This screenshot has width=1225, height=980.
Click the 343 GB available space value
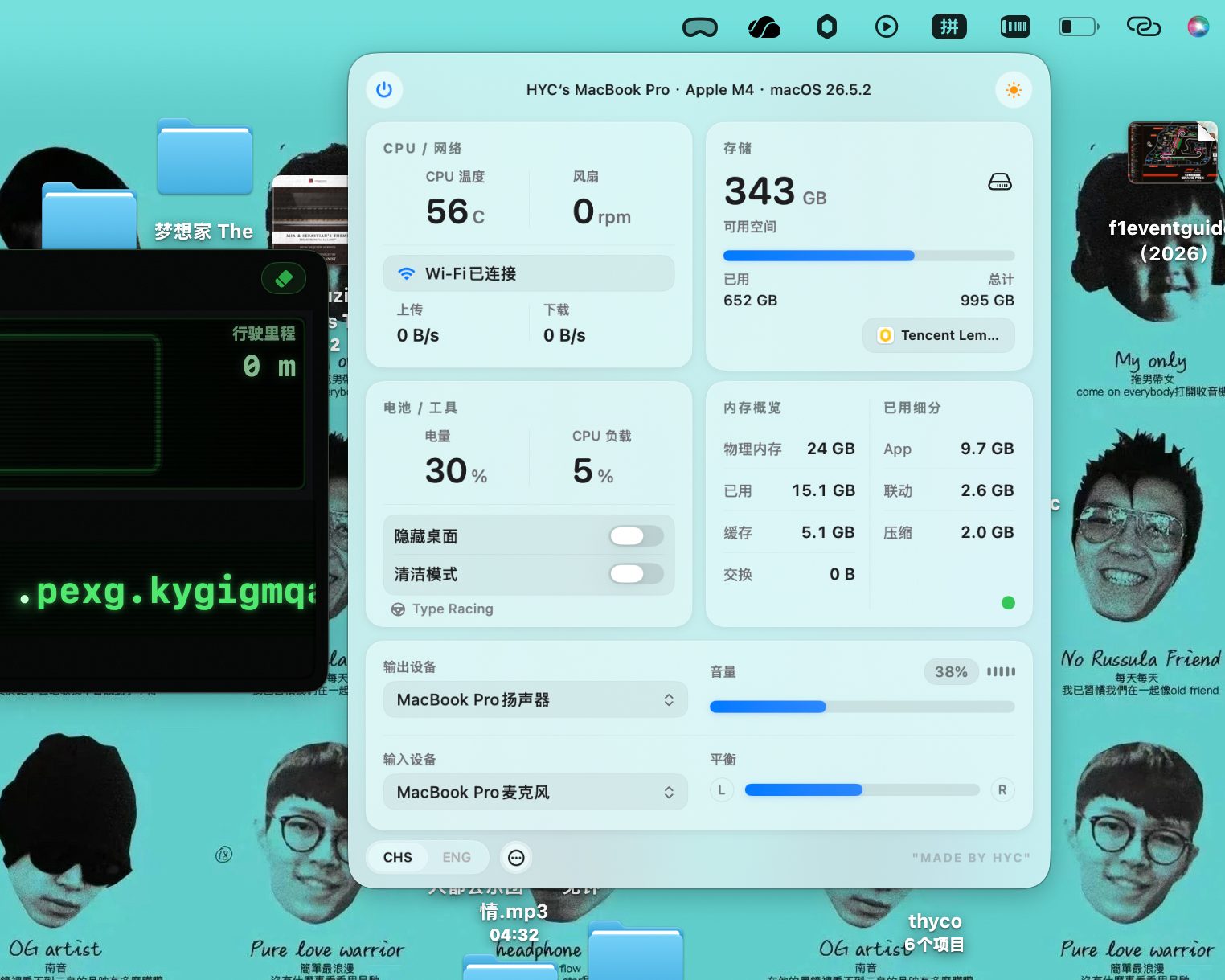775,192
